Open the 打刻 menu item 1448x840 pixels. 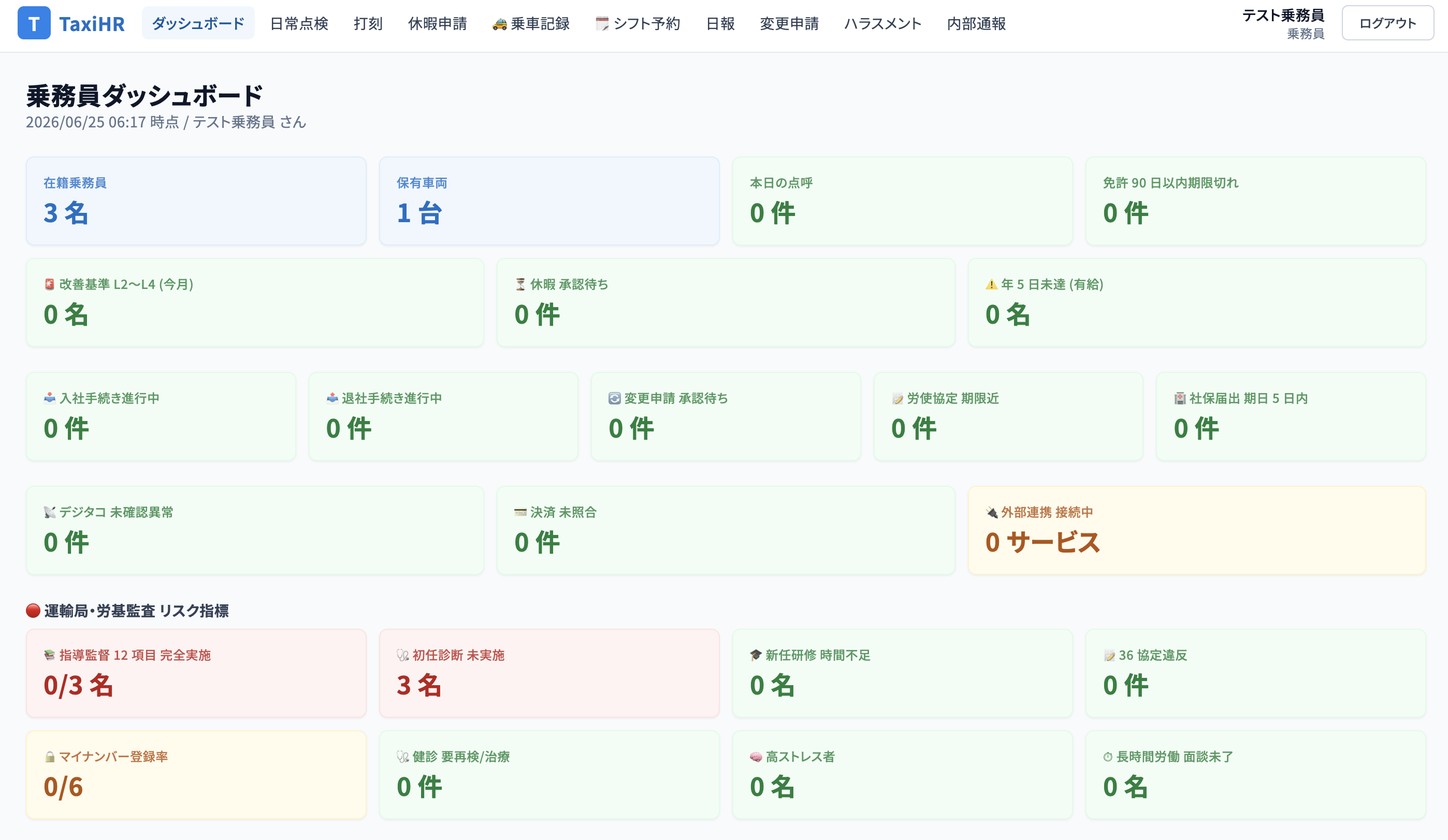pyautogui.click(x=368, y=23)
